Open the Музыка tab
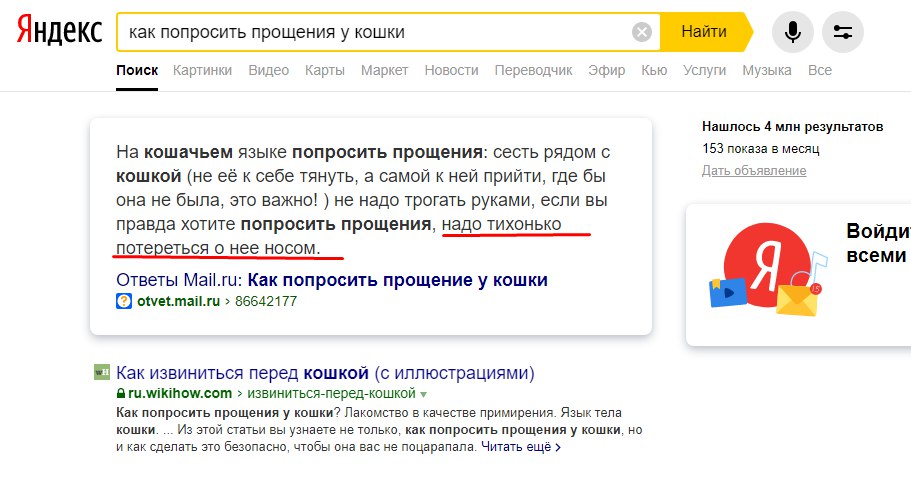 (x=766, y=70)
